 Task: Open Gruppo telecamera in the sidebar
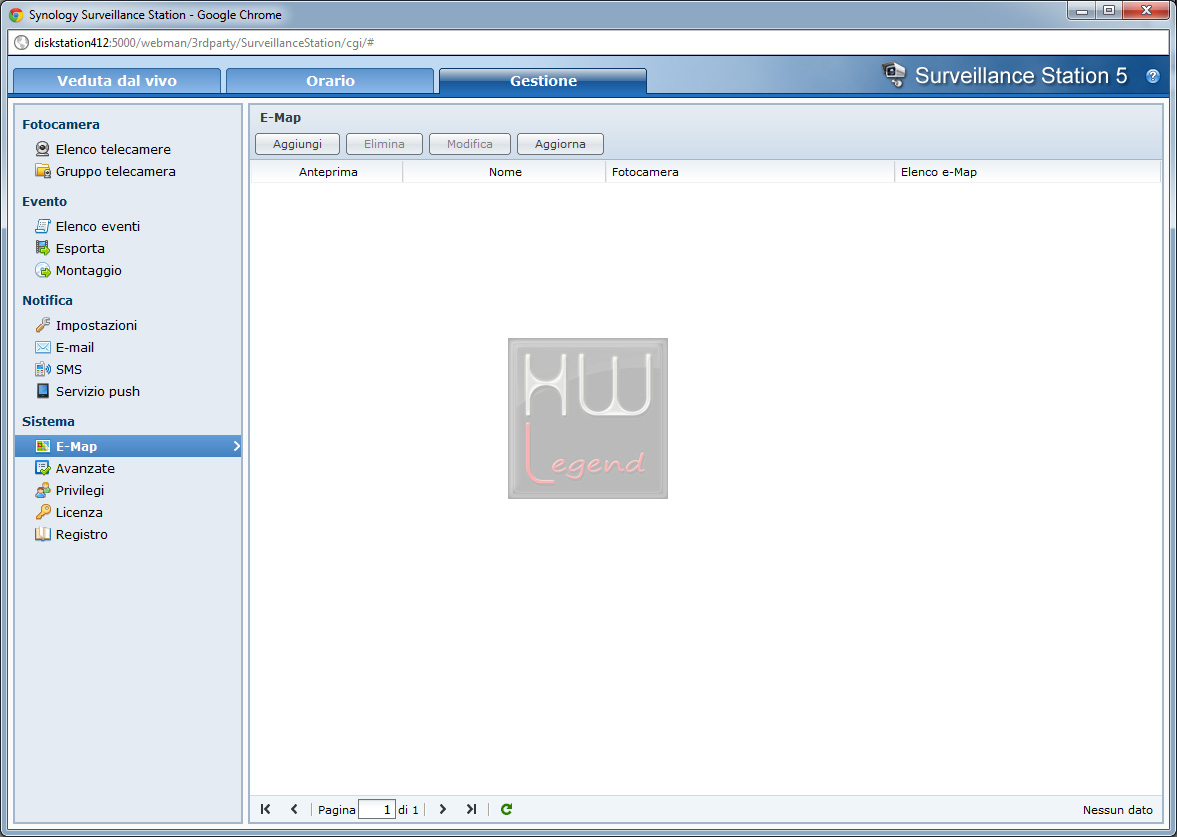(x=116, y=171)
